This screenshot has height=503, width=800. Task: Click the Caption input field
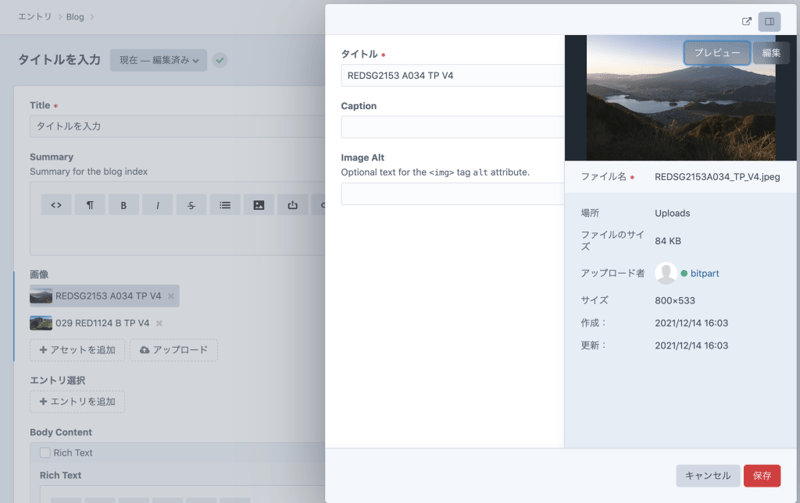[452, 127]
